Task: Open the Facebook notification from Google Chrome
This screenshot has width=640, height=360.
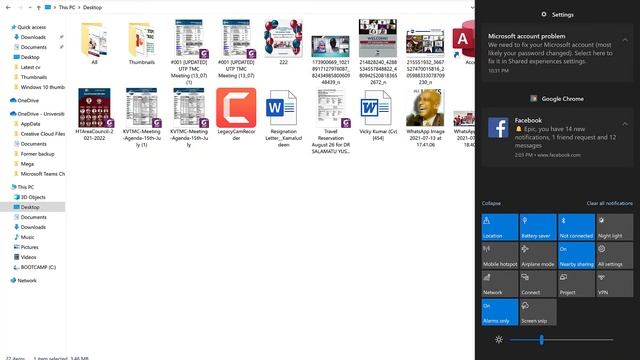Action: pos(557,138)
